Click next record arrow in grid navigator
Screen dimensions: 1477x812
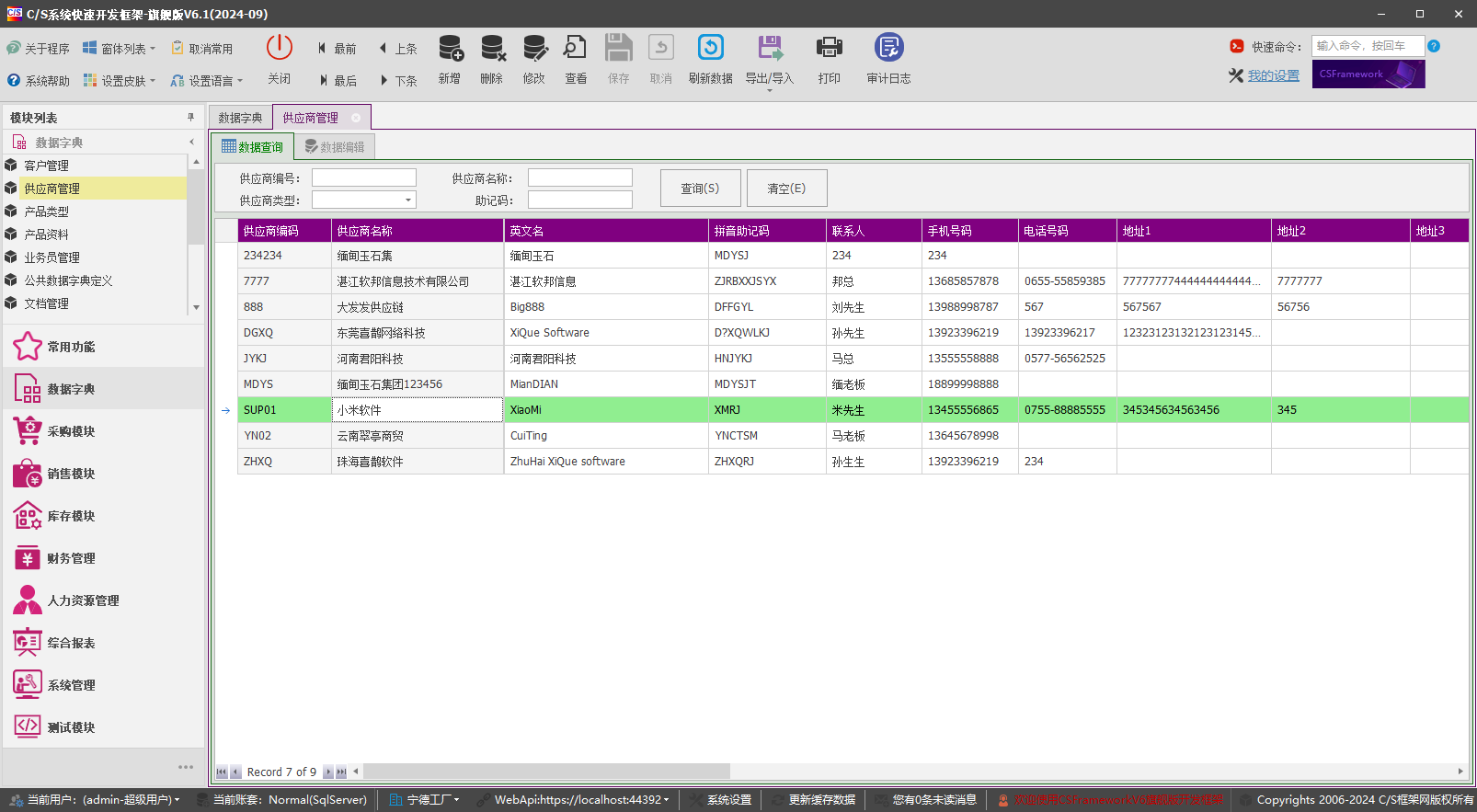point(328,772)
